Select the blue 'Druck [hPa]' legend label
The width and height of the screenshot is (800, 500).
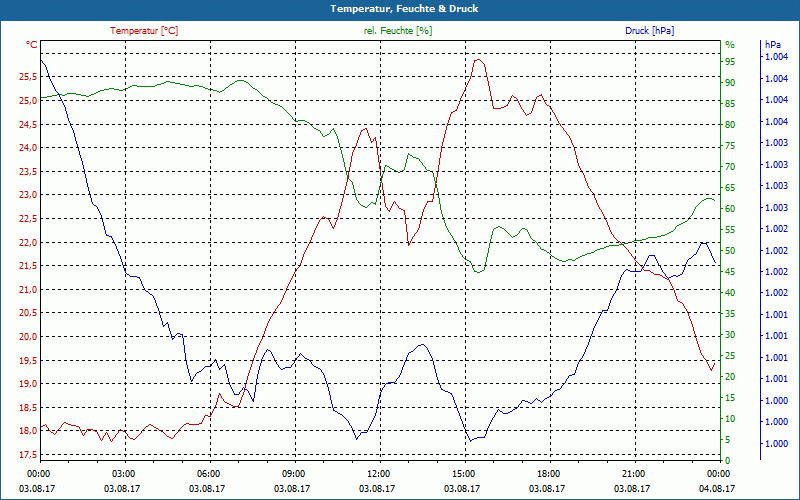649,31
